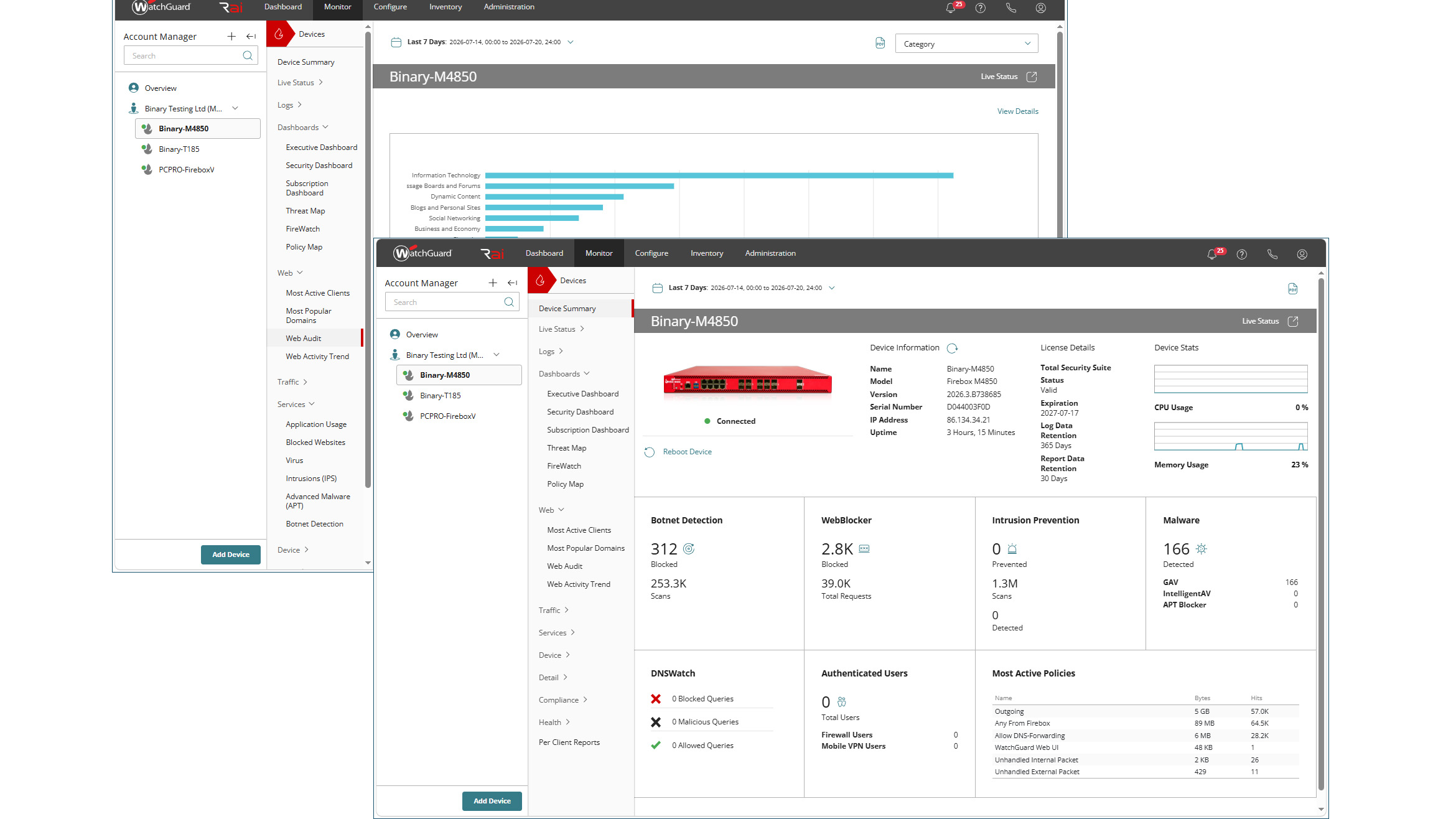Select PCPRO-FireboxV device in front window
1456x819 pixels.
447,416
